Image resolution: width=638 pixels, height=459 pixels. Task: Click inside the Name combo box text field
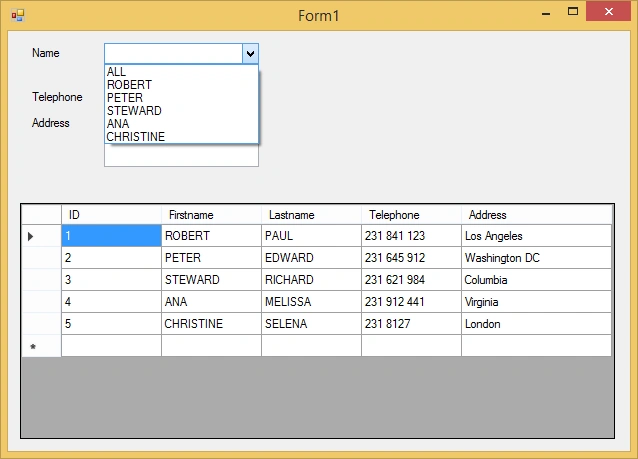point(174,53)
